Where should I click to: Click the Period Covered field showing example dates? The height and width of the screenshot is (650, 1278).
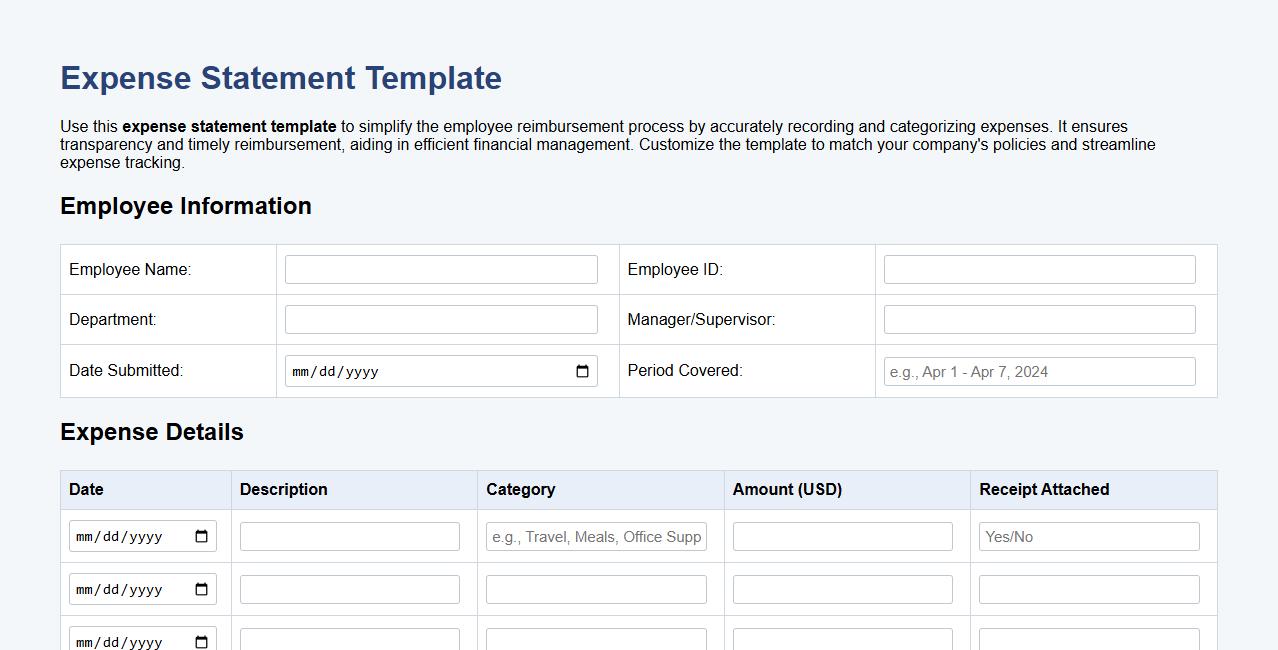click(1038, 370)
